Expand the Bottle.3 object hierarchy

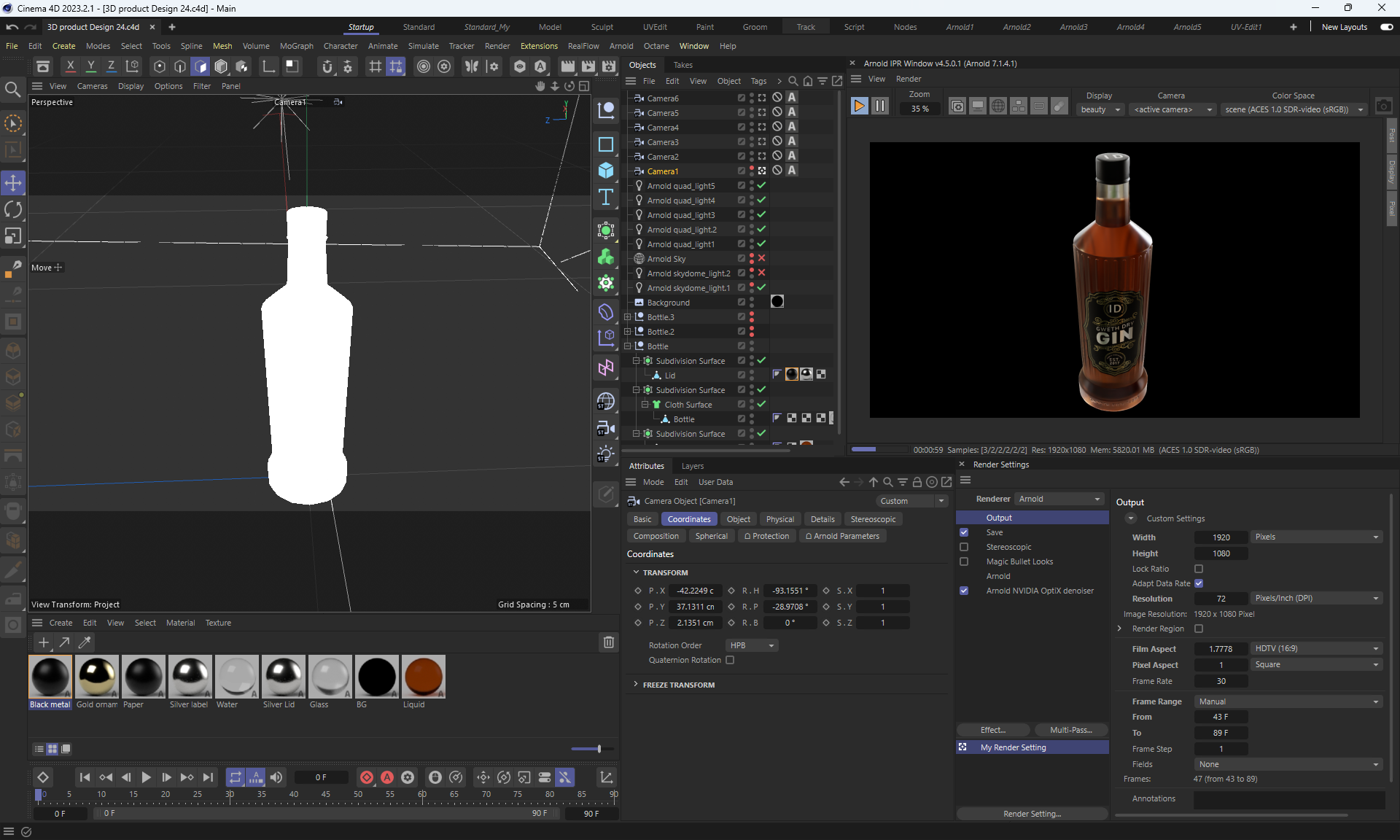tap(628, 317)
